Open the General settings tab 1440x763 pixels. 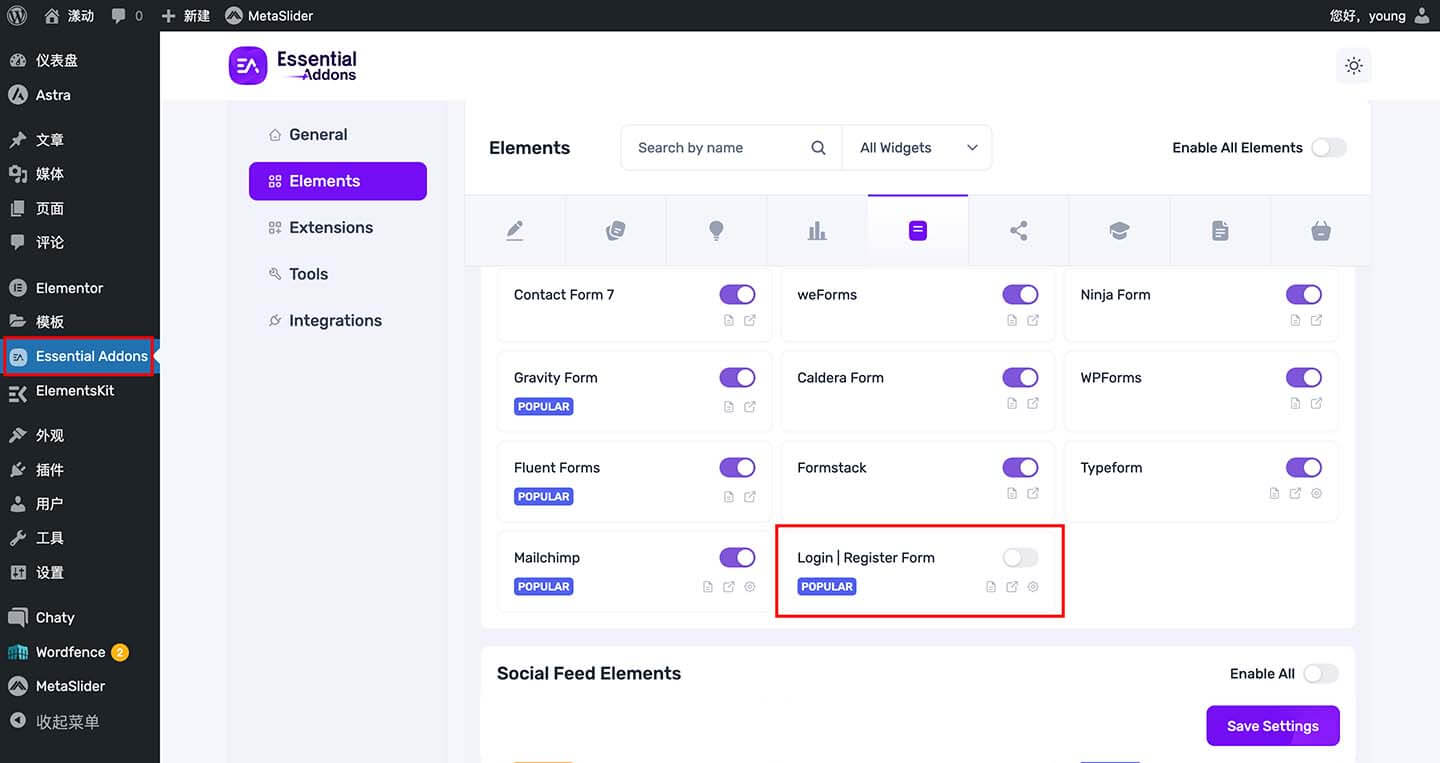[x=338, y=135]
